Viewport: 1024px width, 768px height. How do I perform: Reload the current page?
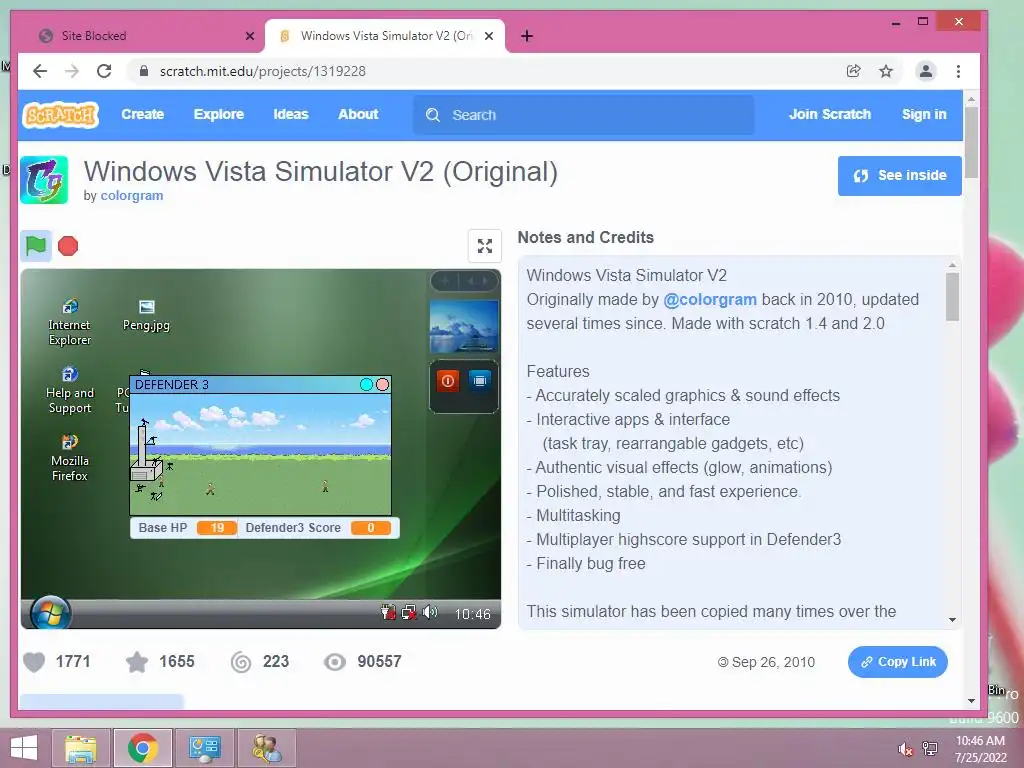coord(104,71)
